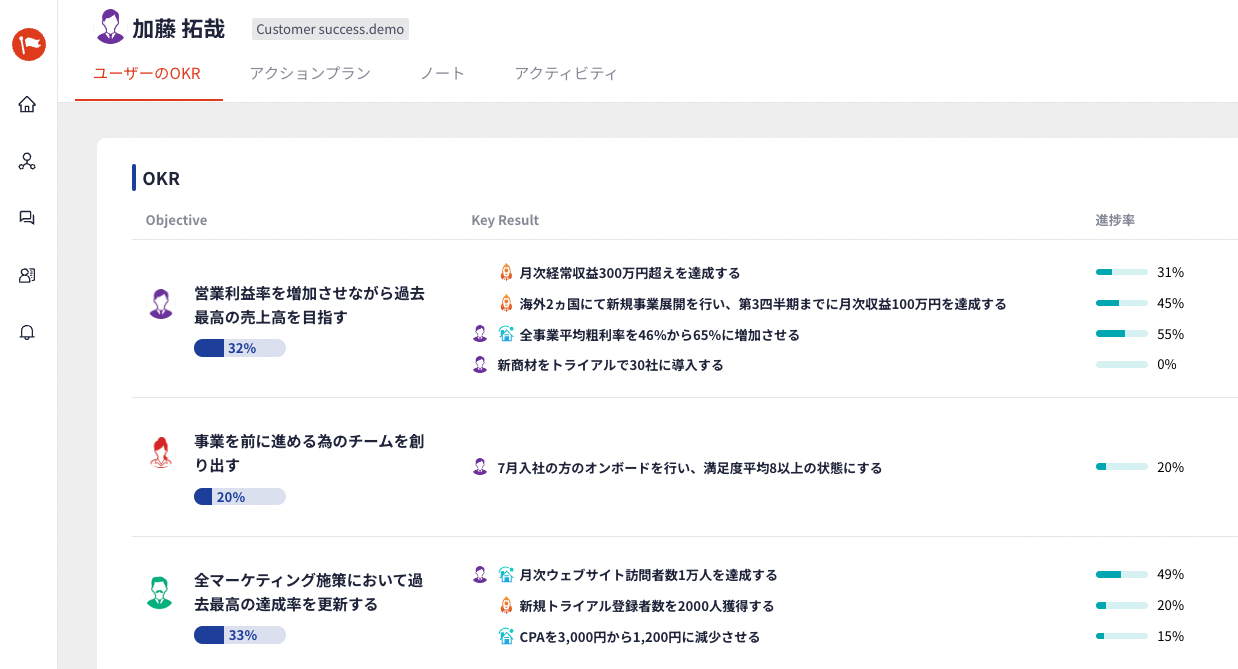Open the Home icon in sidebar
Image resolution: width=1238 pixels, height=669 pixels.
28,104
